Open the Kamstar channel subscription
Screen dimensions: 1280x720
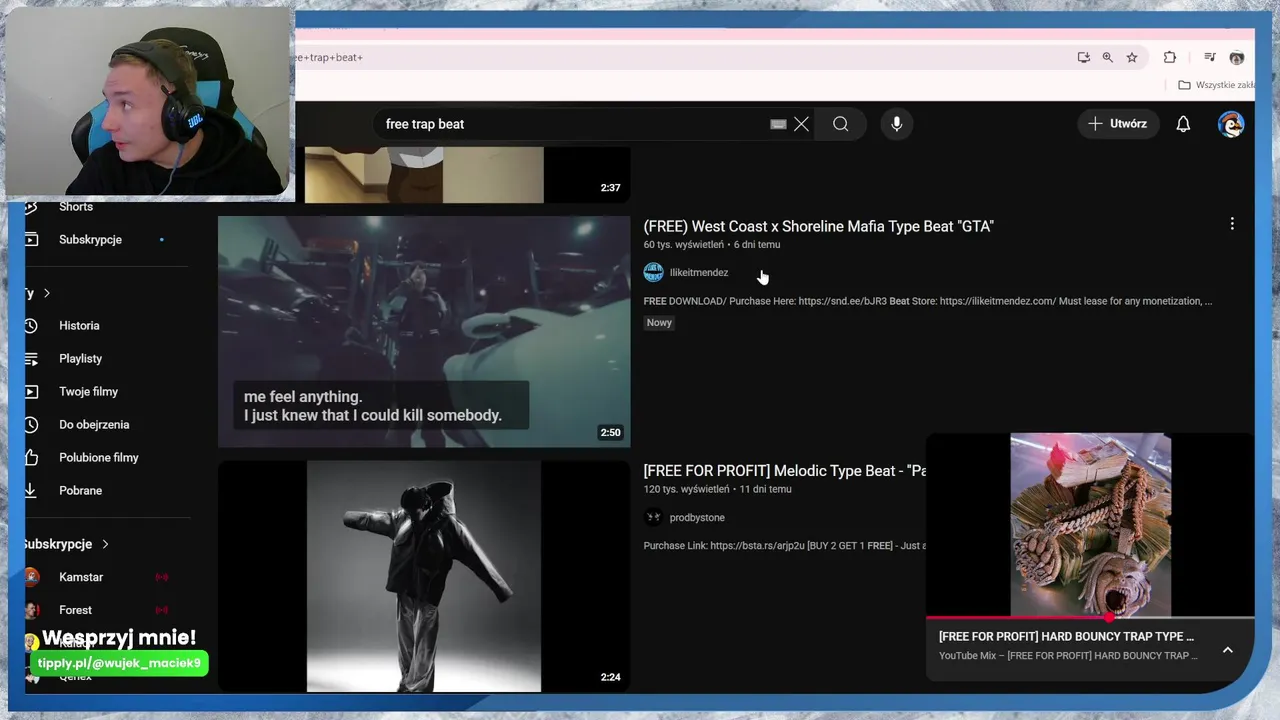pyautogui.click(x=81, y=577)
